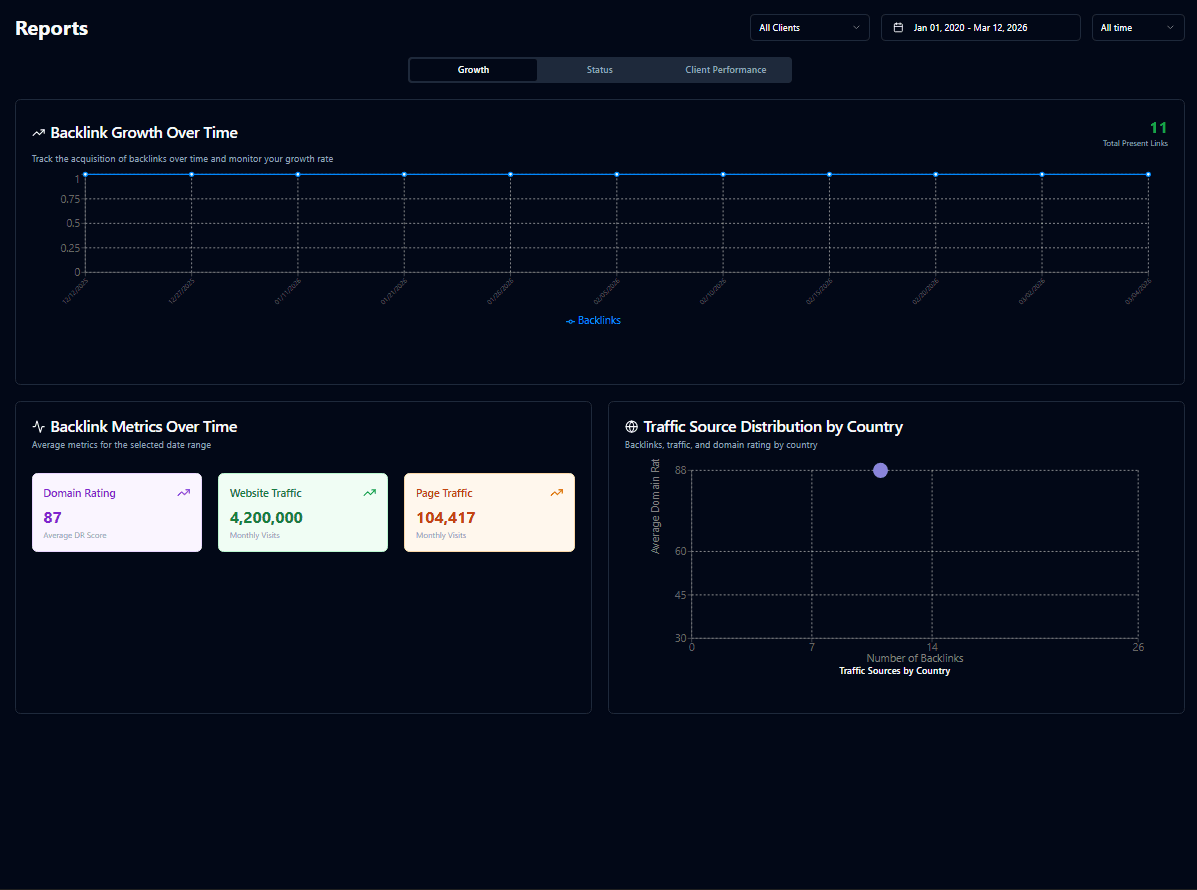Click the Backlinks legend line marker icon
This screenshot has height=890, width=1197.
pyautogui.click(x=570, y=321)
